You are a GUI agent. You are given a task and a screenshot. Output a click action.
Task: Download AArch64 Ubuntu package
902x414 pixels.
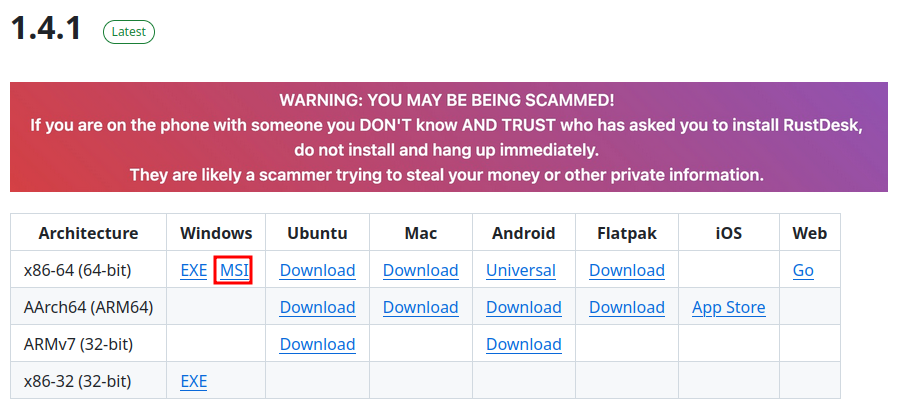point(317,307)
